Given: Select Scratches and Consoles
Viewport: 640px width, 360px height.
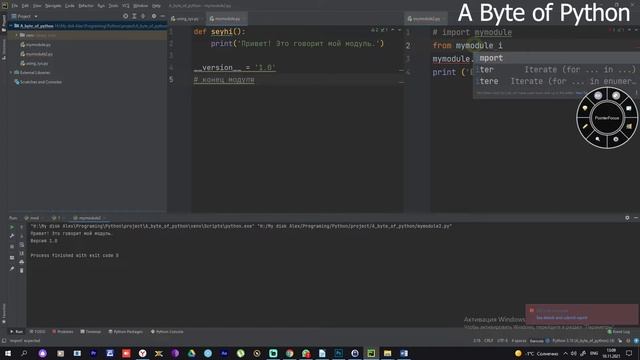Looking at the screenshot, I should point(38,82).
